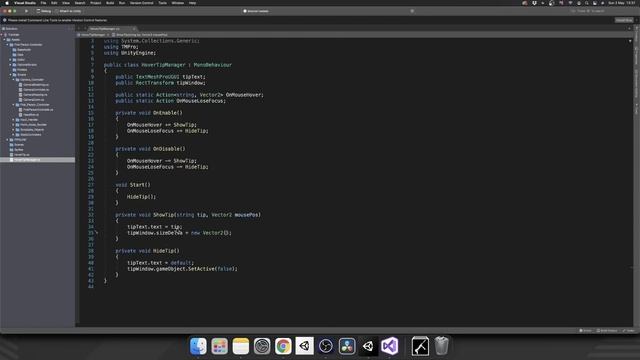Open System Preferences from the Dock
The height and width of the screenshot is (360, 640).
(x=262, y=346)
